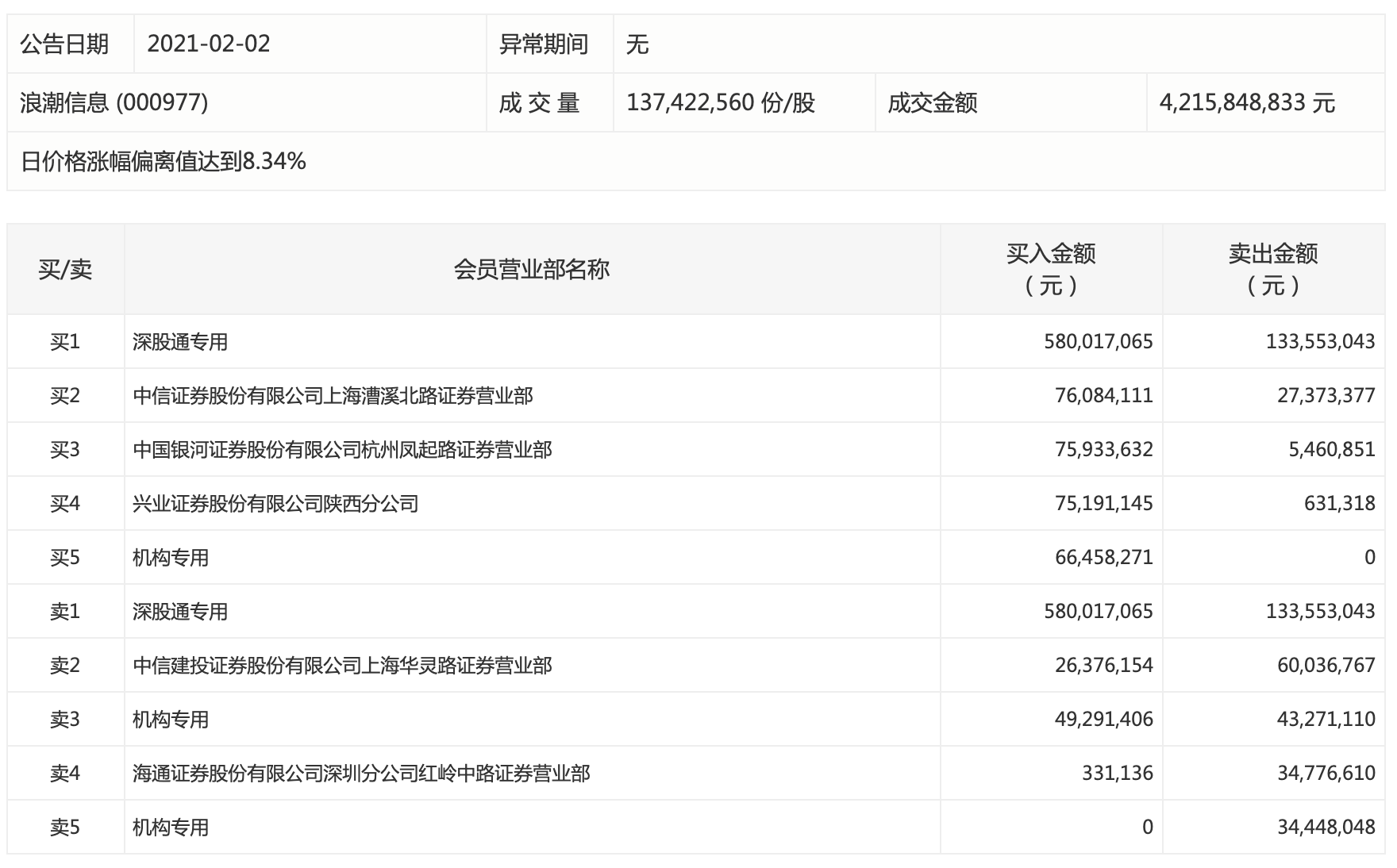
Task: Click 机构专用 in the 卖3 row
Action: point(171,719)
